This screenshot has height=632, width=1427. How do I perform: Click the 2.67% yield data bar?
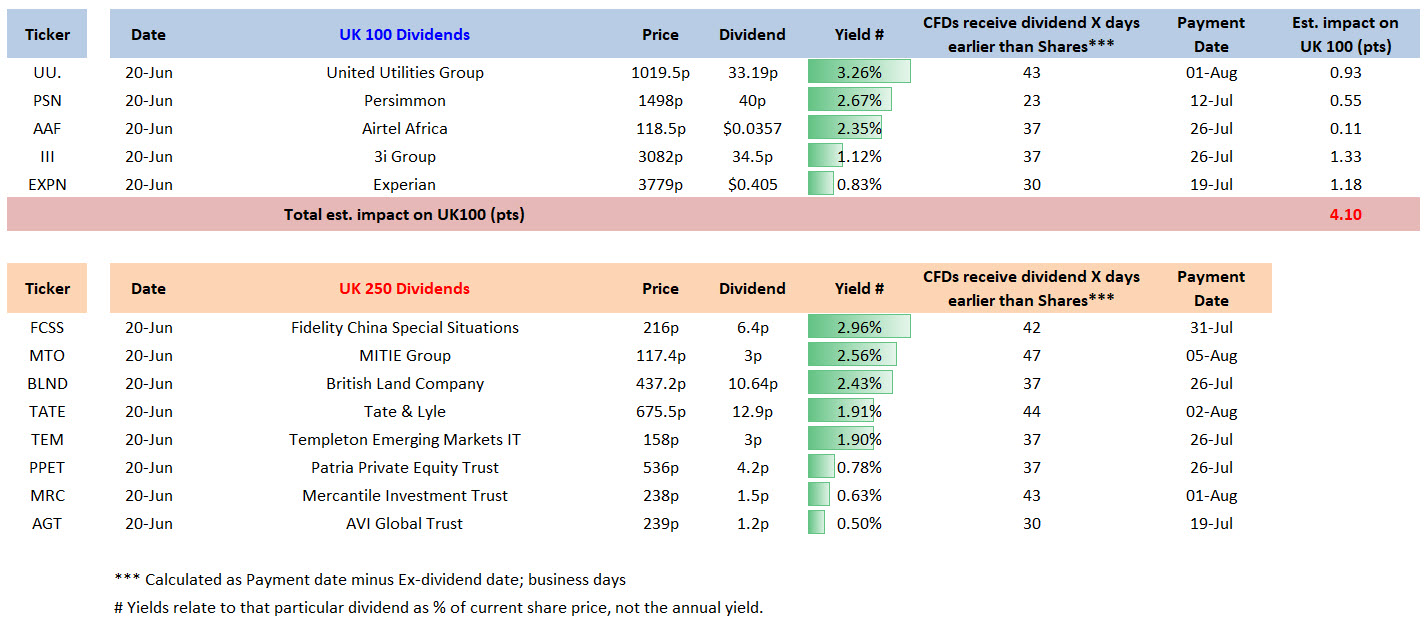850,100
